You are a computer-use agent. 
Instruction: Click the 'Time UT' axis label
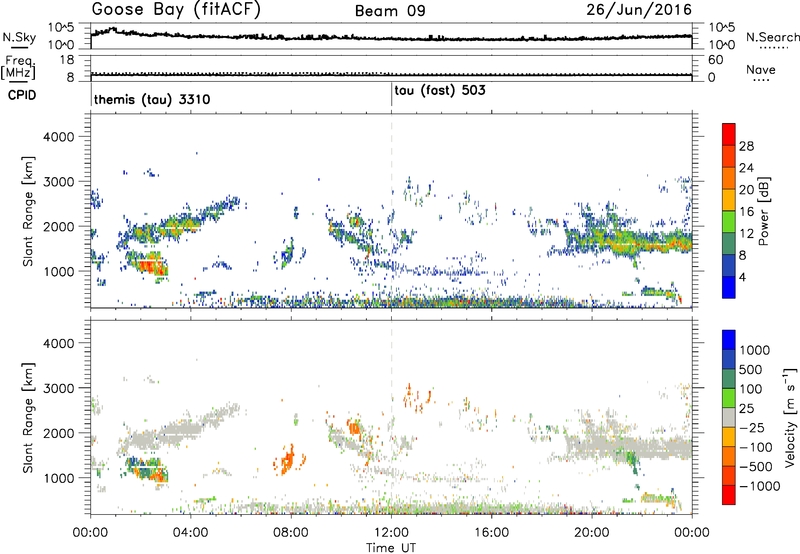(391, 548)
